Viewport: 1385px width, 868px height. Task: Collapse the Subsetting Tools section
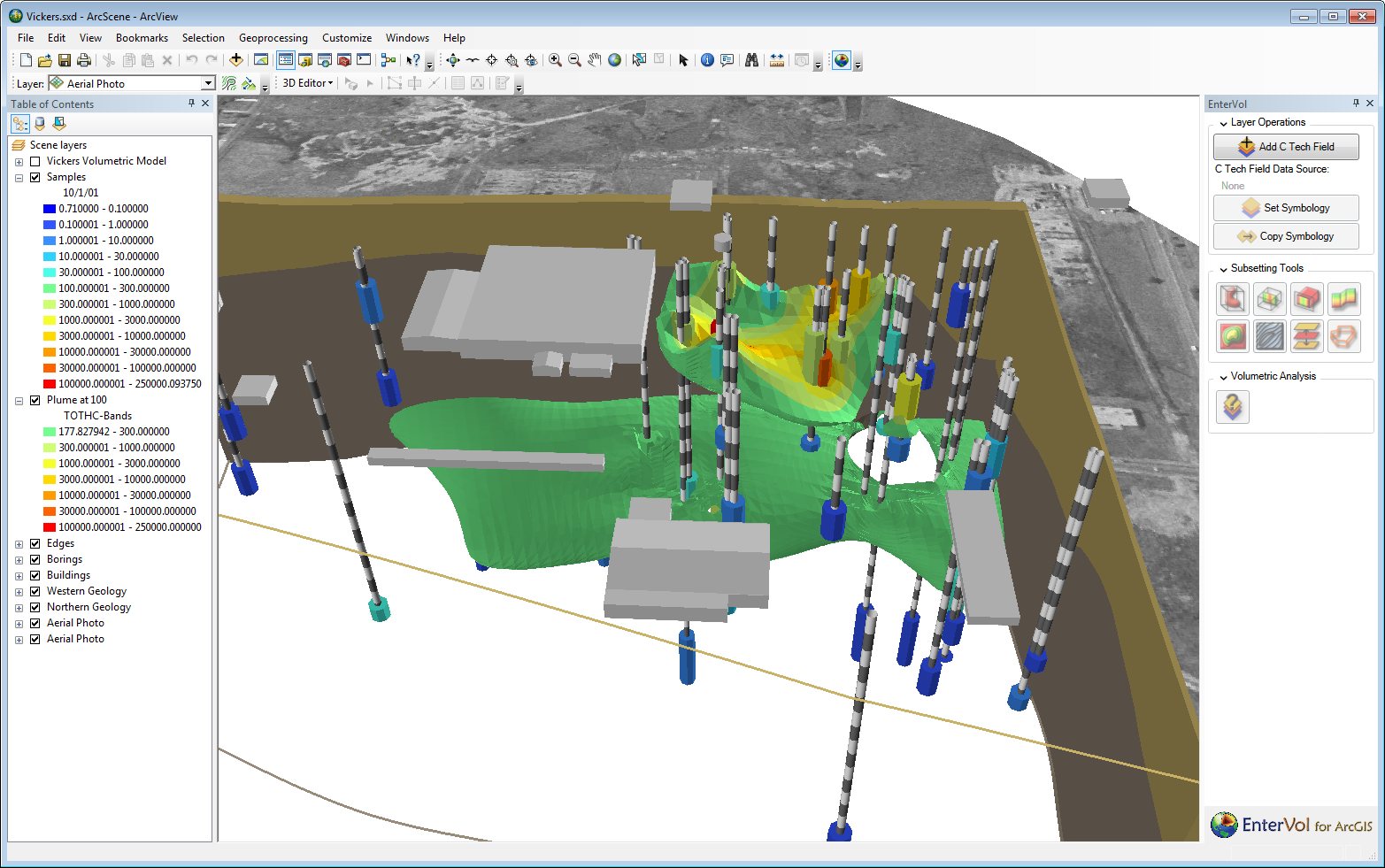click(x=1224, y=269)
